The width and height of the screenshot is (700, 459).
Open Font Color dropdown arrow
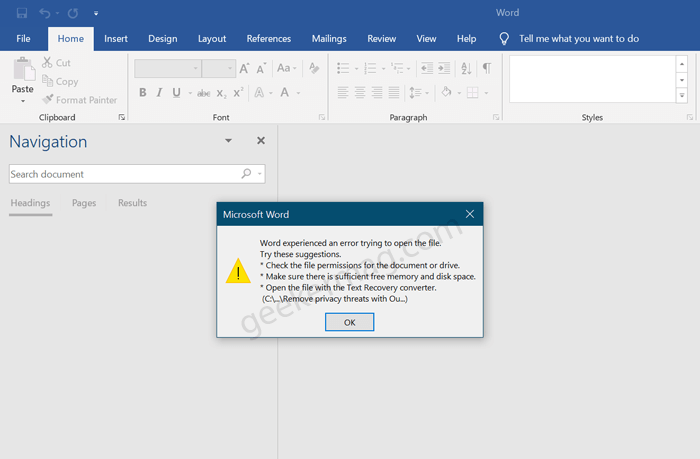coord(298,93)
